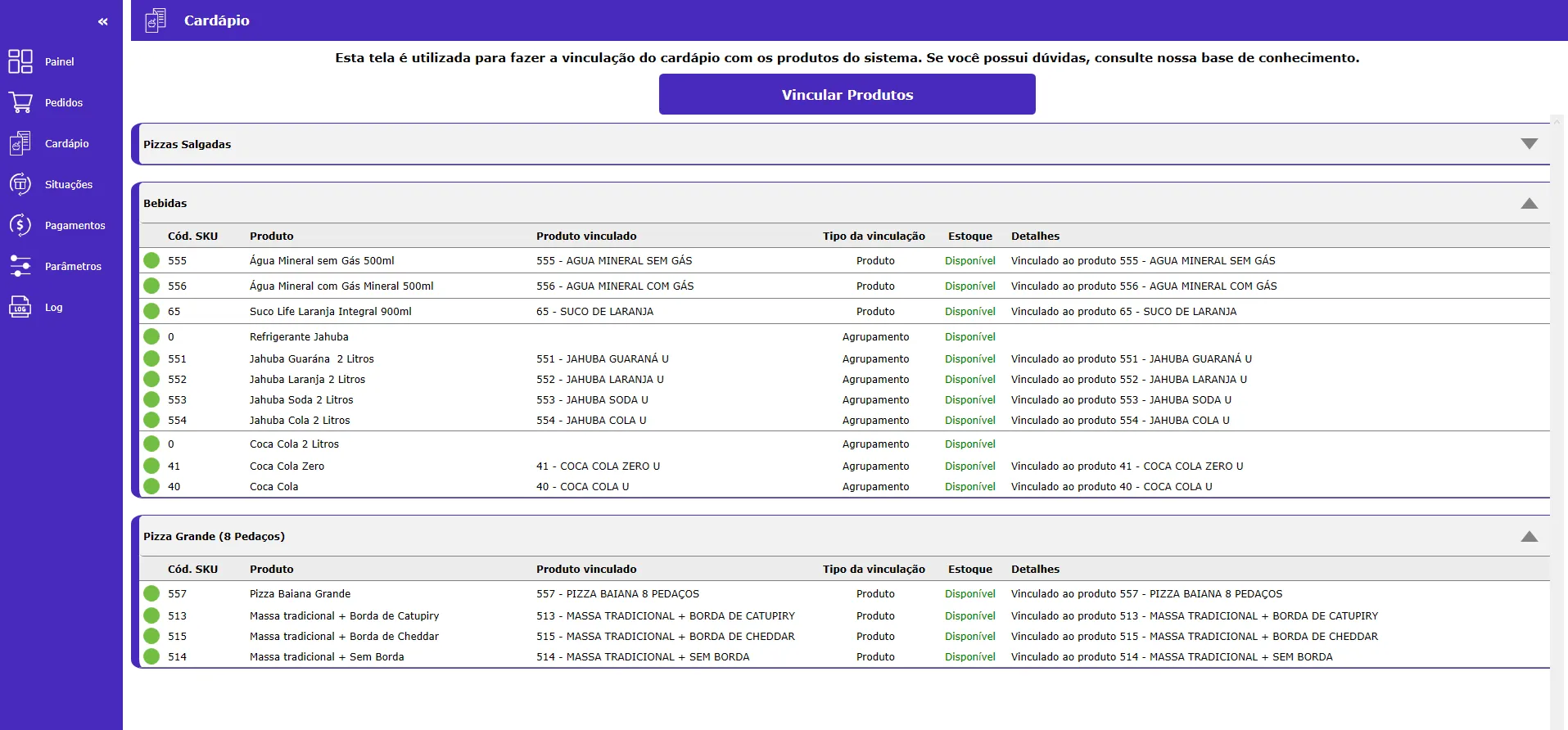Click the Situações icon in sidebar
Image resolution: width=1568 pixels, height=730 pixels.
coord(20,184)
